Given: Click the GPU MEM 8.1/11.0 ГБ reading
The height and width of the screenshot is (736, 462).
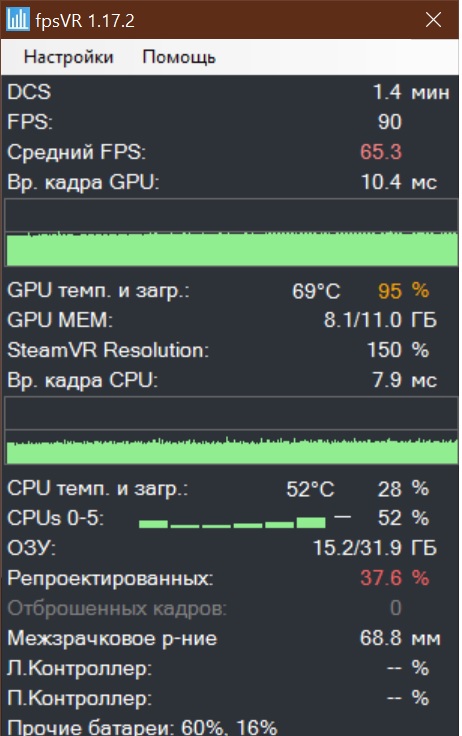Looking at the screenshot, I should (x=380, y=320).
